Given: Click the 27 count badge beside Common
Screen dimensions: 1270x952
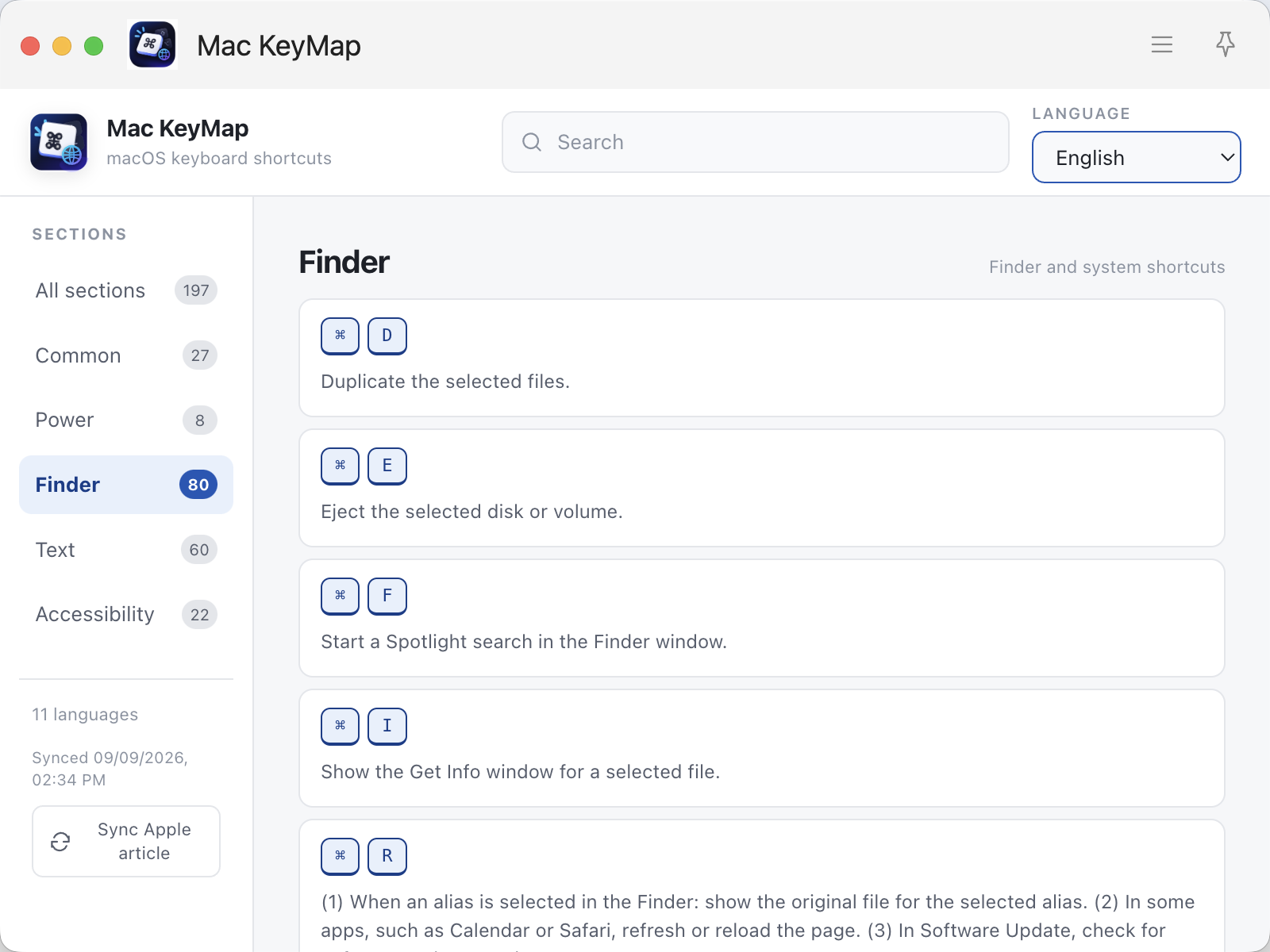Looking at the screenshot, I should click(x=200, y=355).
